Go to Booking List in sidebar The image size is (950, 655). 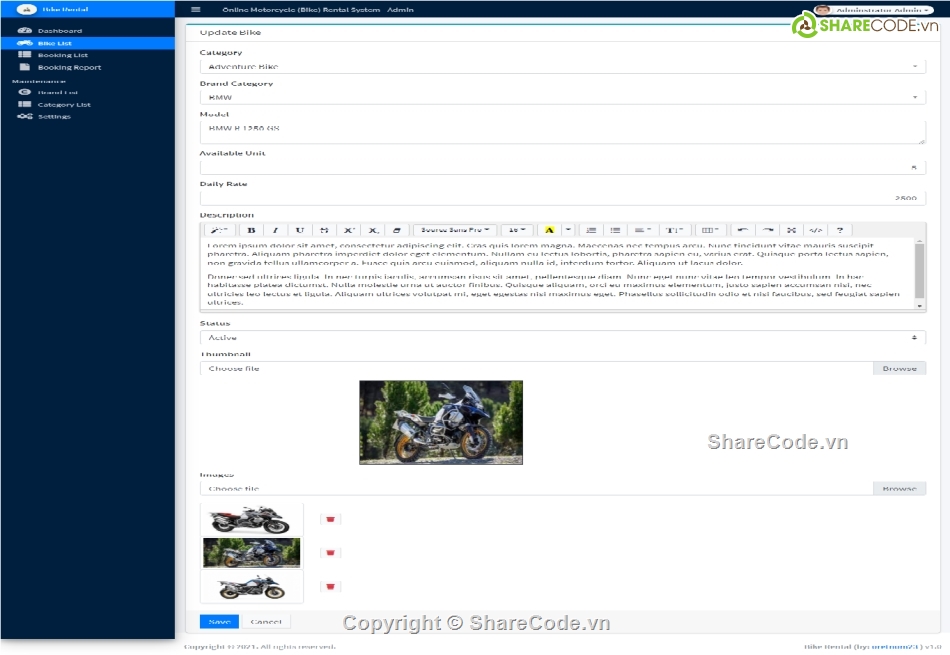tap(62, 56)
